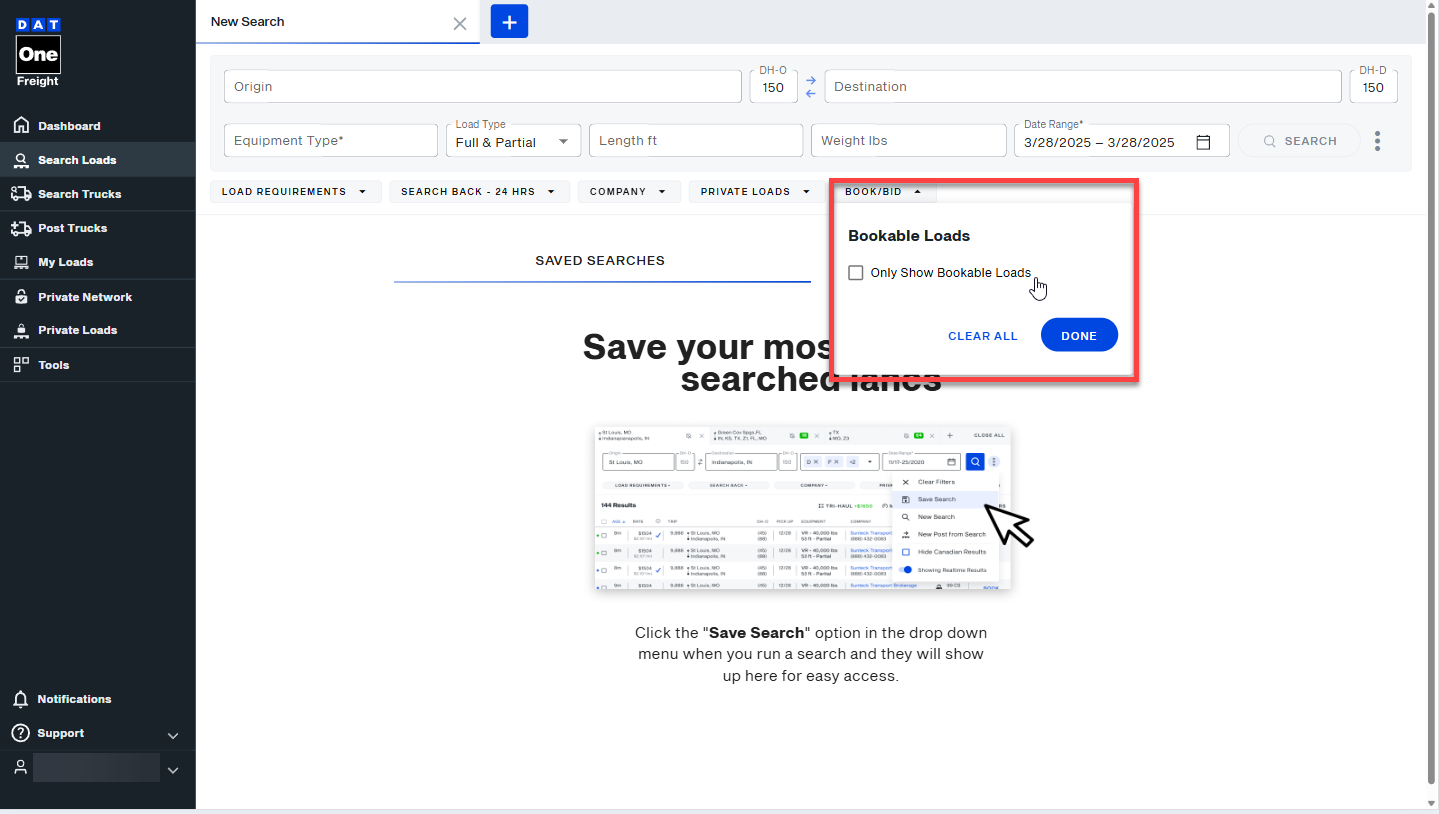
Task: Click the Support question mark icon
Action: pos(20,733)
